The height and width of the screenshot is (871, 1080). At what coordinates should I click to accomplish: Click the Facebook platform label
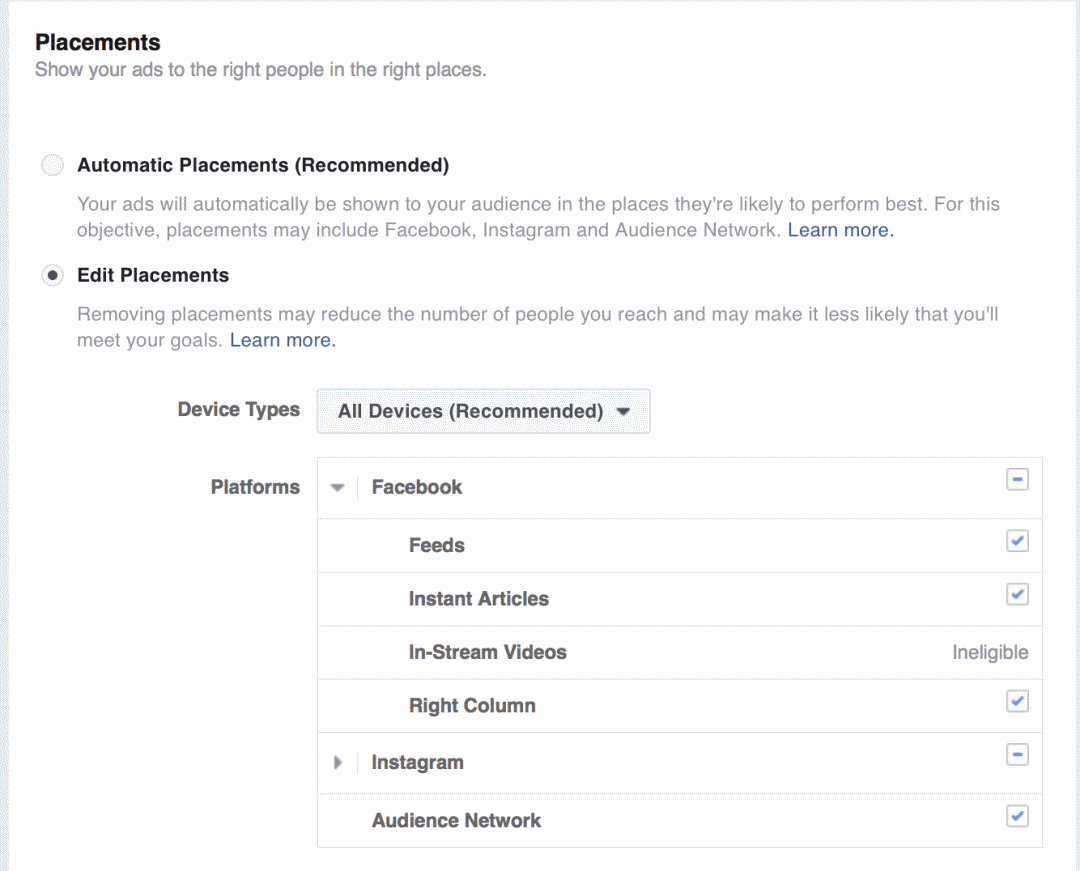[x=416, y=487]
